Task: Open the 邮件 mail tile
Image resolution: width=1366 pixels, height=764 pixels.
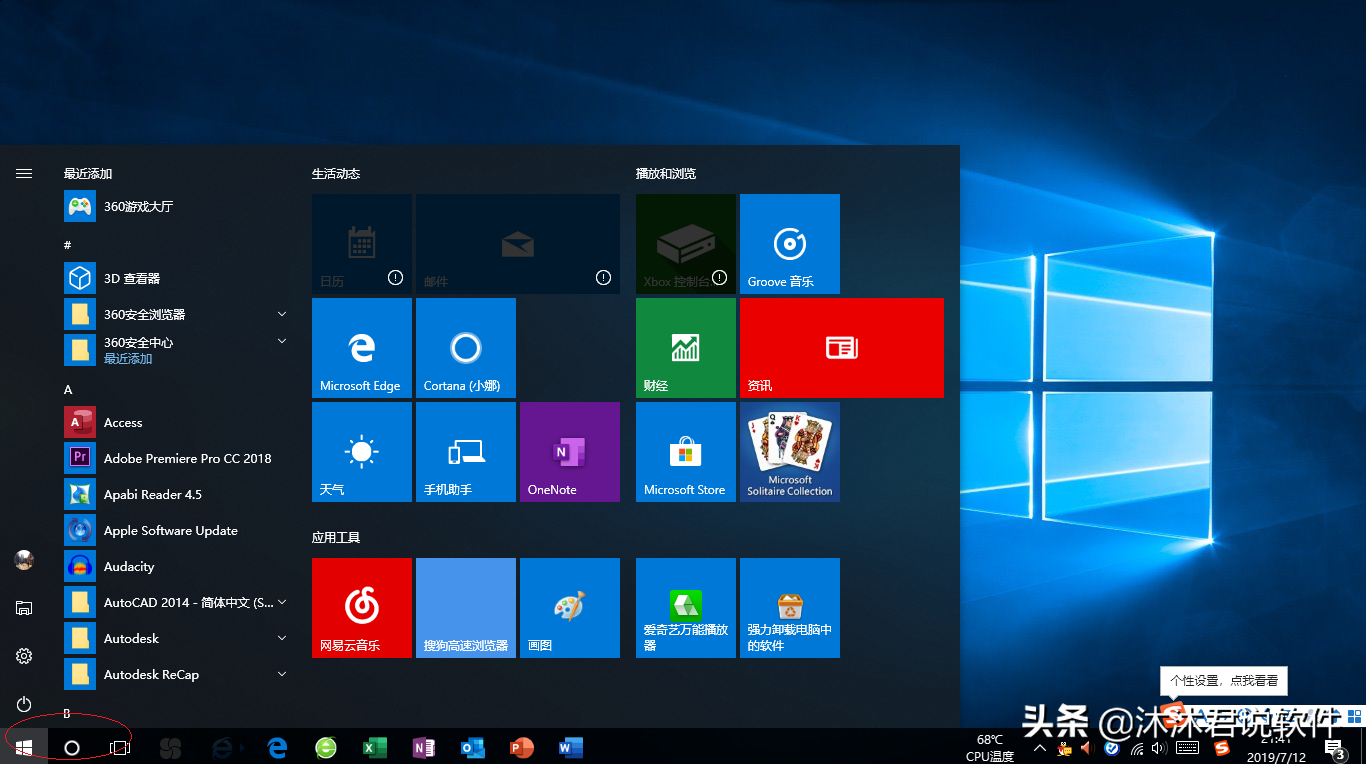Action: pyautogui.click(x=518, y=244)
